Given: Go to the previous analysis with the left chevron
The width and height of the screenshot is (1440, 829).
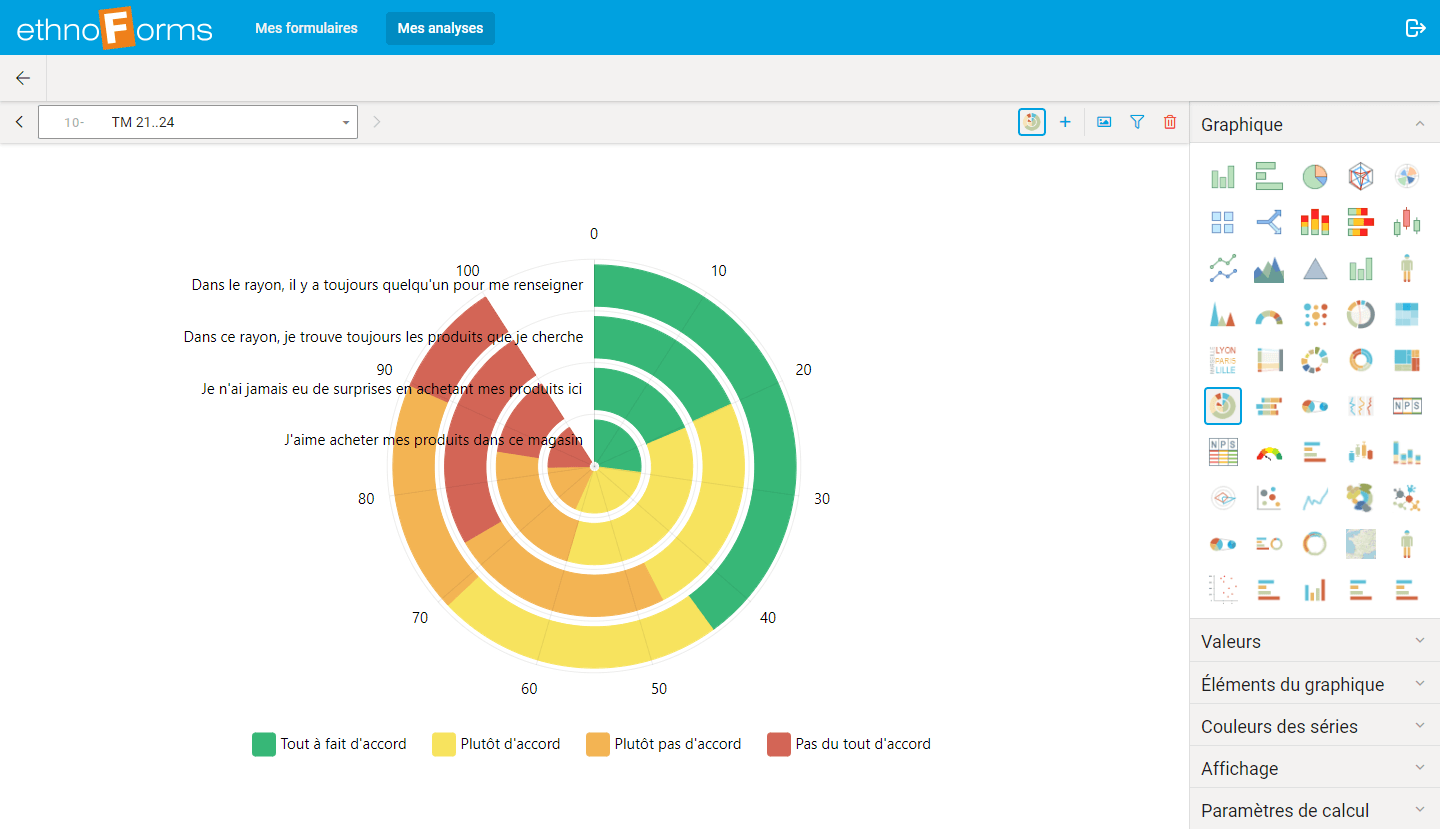Looking at the screenshot, I should pos(19,122).
